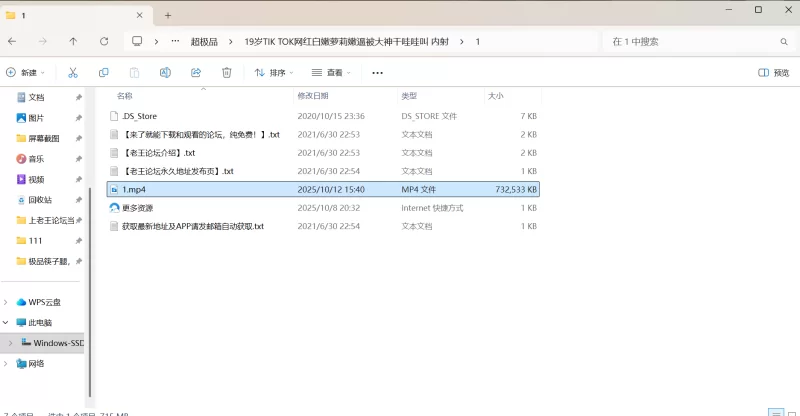Sort files by the 修改日期 column header

[312, 96]
